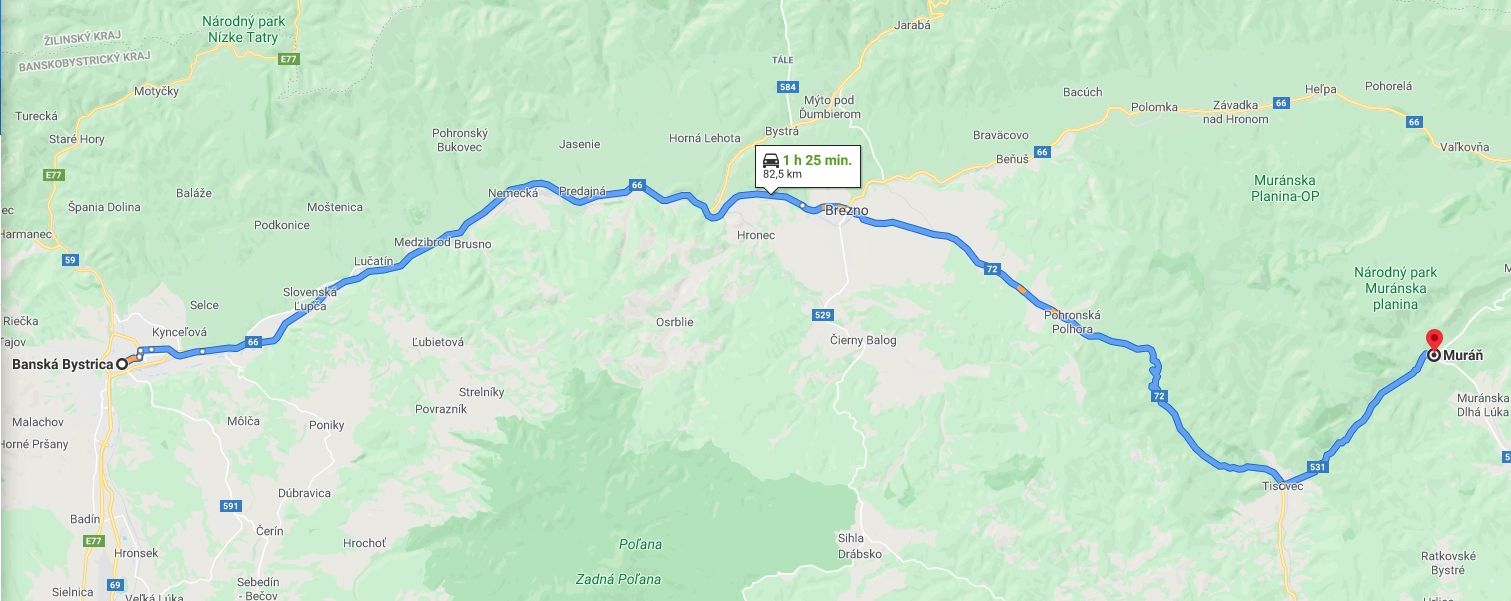Select the Brezno town label

846,211
